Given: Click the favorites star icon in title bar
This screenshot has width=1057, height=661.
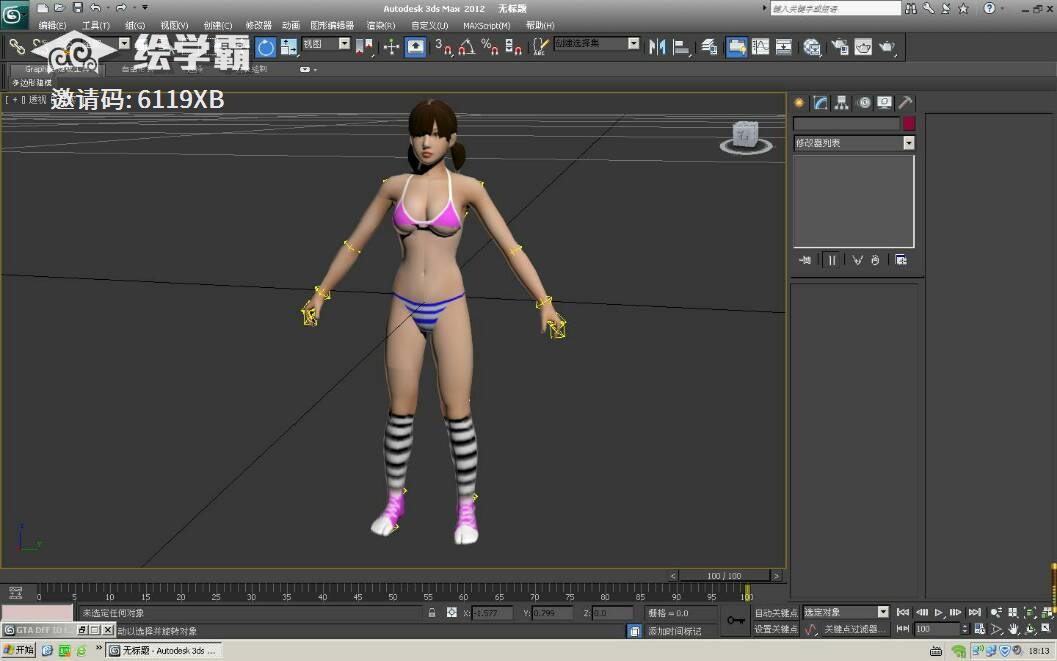Looking at the screenshot, I should pos(963,9).
